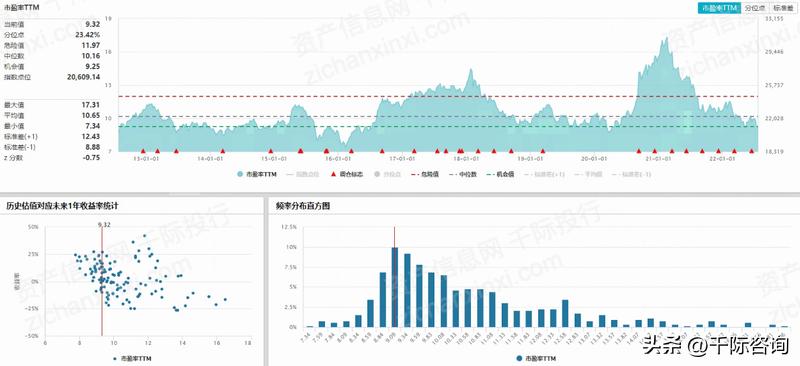Switch to the 市盈率TTM tab at top right
800x366 pixels.
718,8
